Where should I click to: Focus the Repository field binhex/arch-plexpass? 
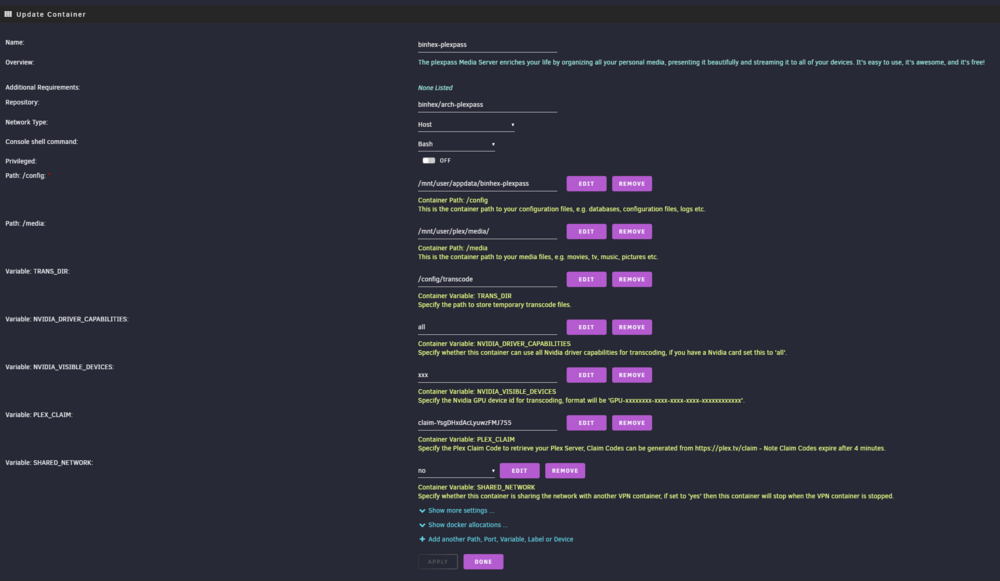487,105
